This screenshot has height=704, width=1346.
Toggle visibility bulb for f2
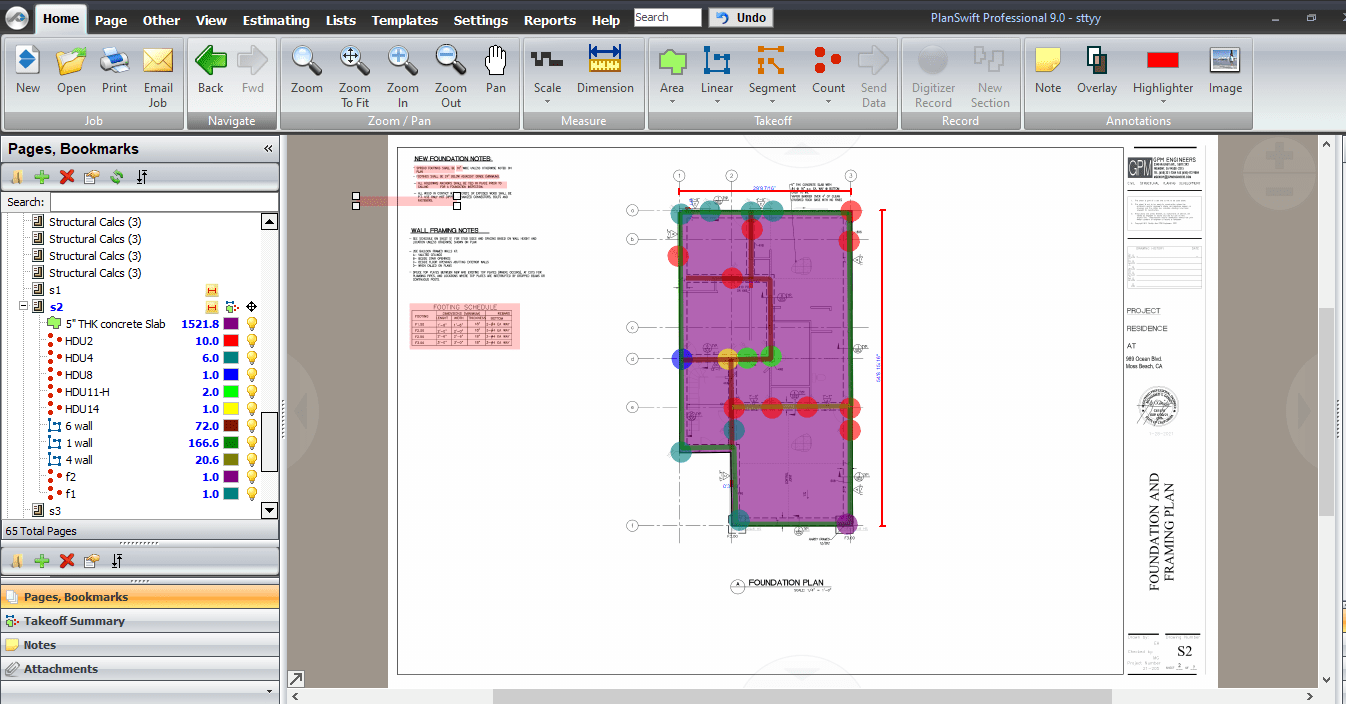[x=252, y=477]
